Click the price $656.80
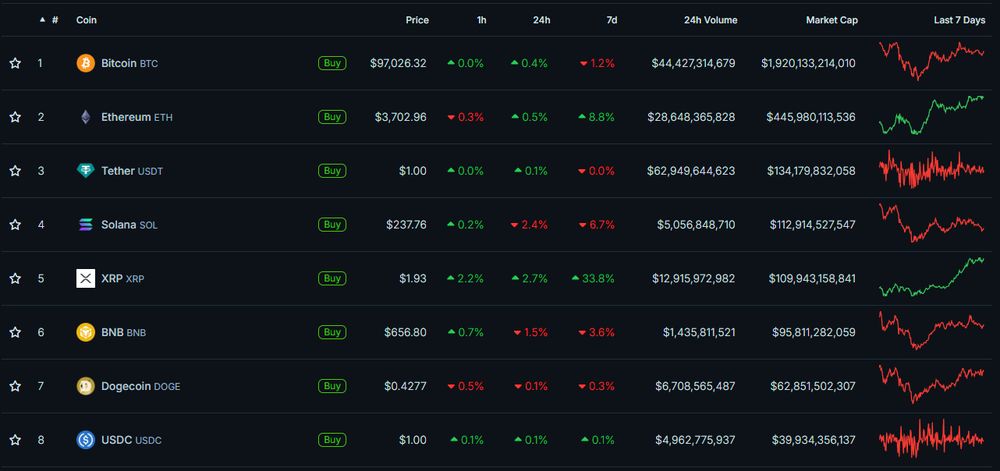Viewport: 1000px width, 471px height. point(406,333)
